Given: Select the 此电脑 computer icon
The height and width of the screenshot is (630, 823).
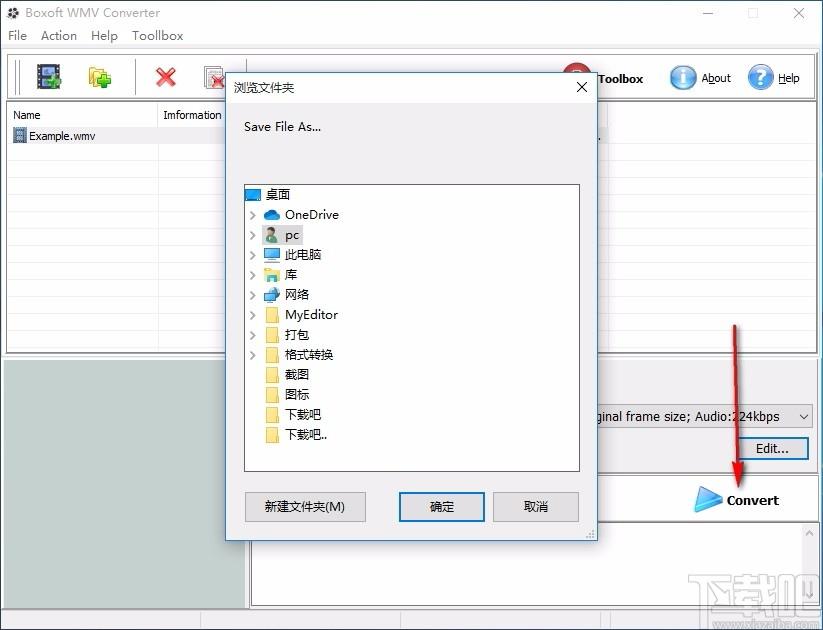Looking at the screenshot, I should pyautogui.click(x=271, y=255).
